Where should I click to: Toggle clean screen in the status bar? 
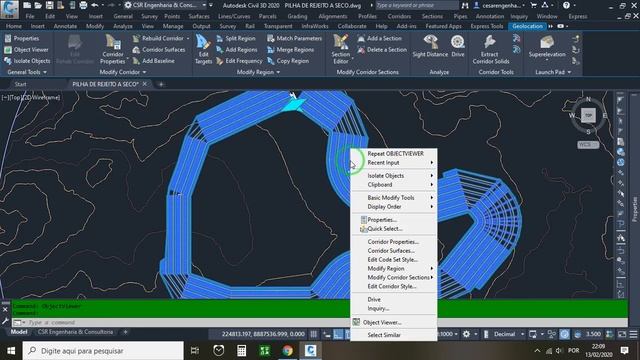(622, 334)
